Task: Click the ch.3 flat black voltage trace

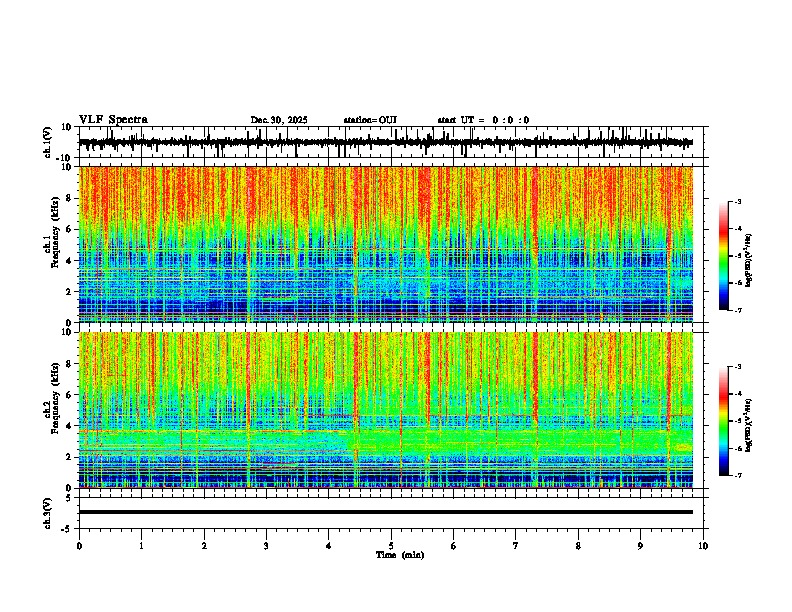Action: click(x=386, y=512)
